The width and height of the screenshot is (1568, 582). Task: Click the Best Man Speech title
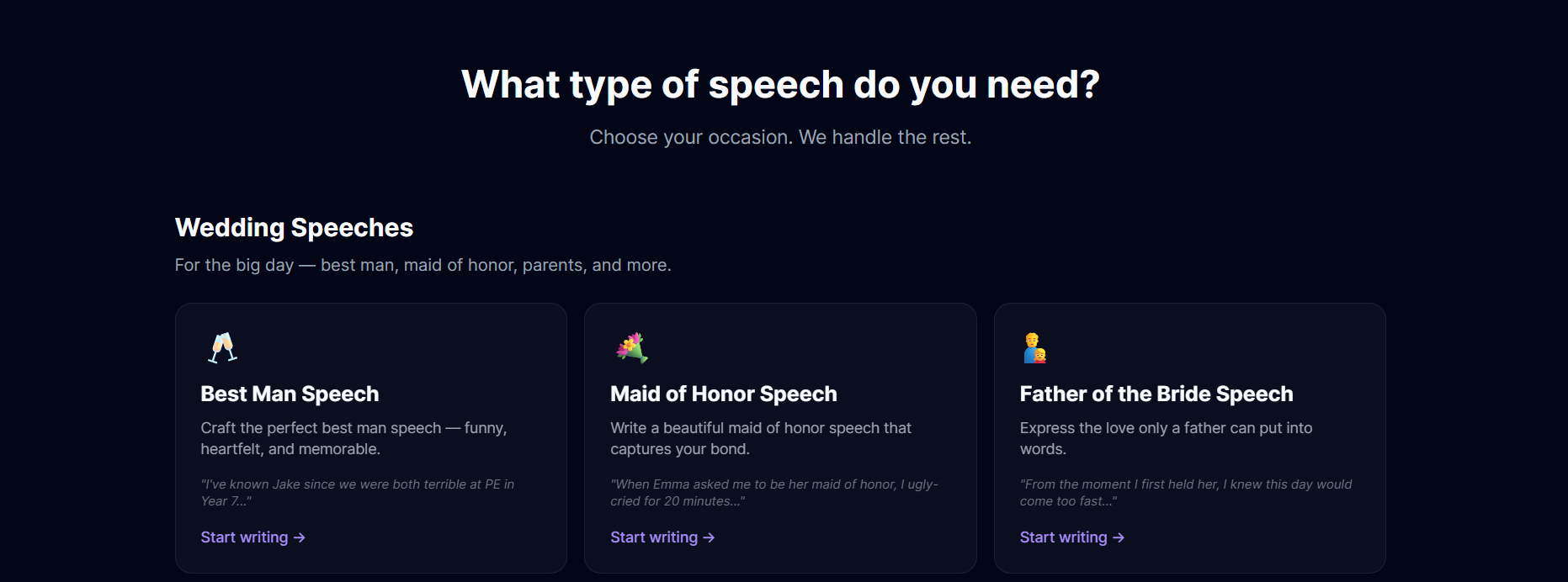tap(289, 394)
